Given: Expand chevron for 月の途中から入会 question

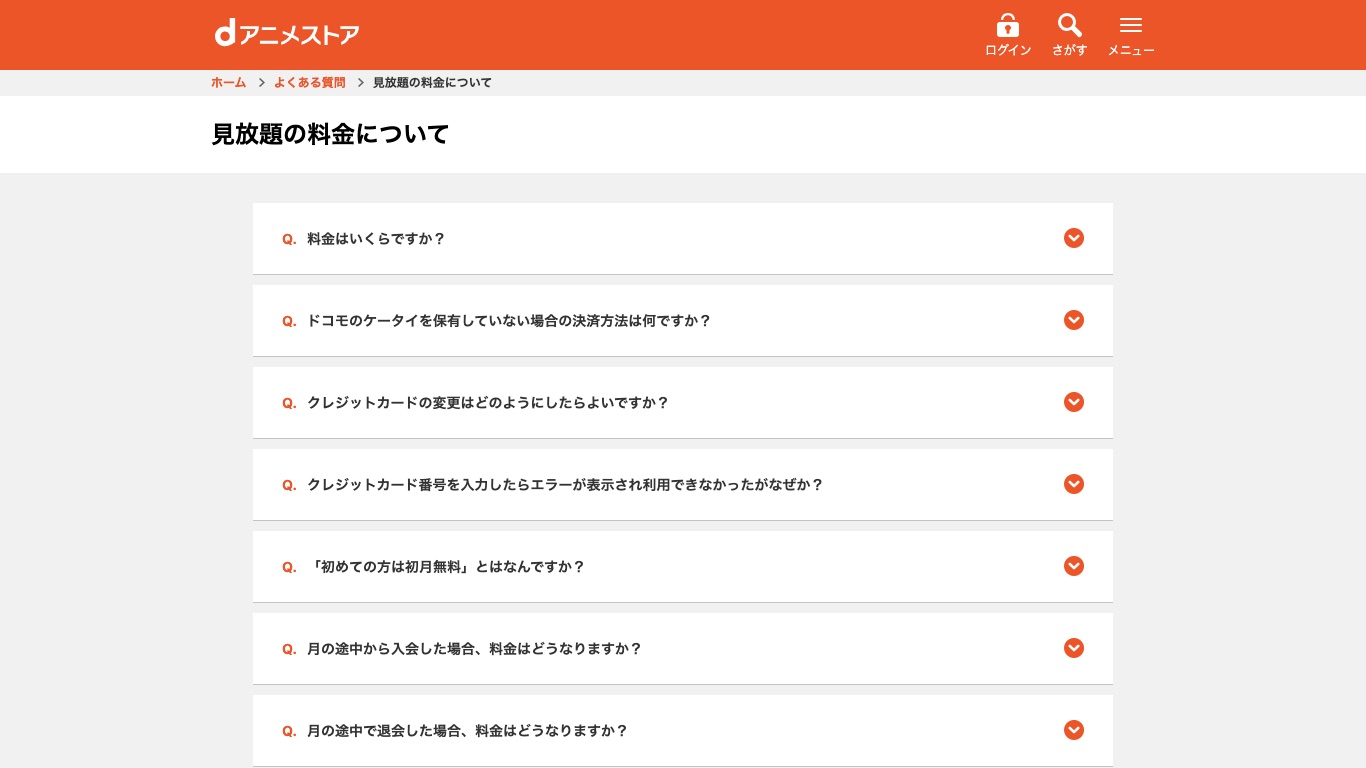Looking at the screenshot, I should click(x=1074, y=648).
